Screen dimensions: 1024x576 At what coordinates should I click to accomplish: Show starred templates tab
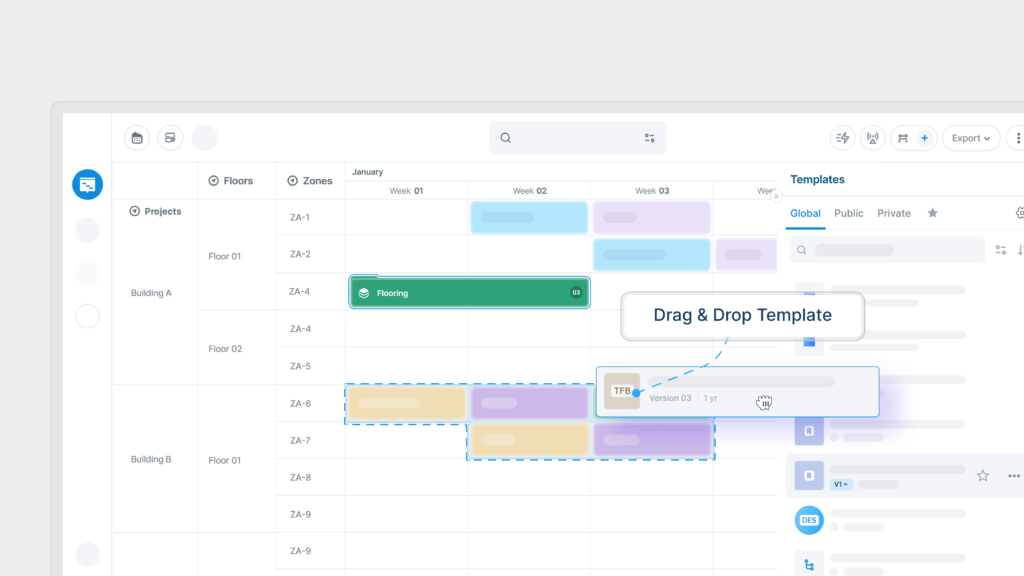[932, 213]
